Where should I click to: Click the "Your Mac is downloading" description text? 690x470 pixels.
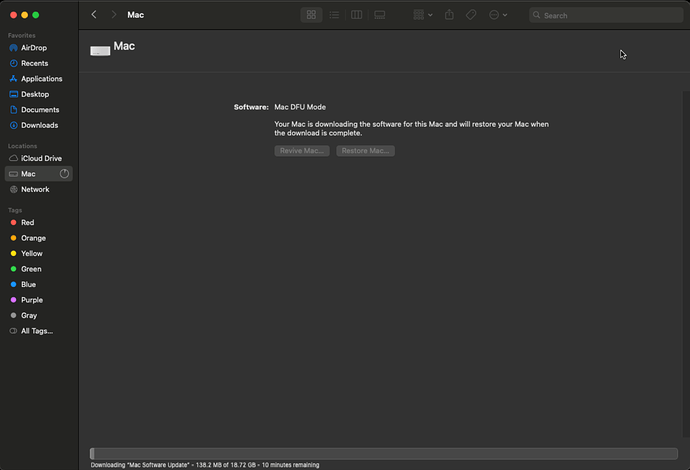coord(411,129)
